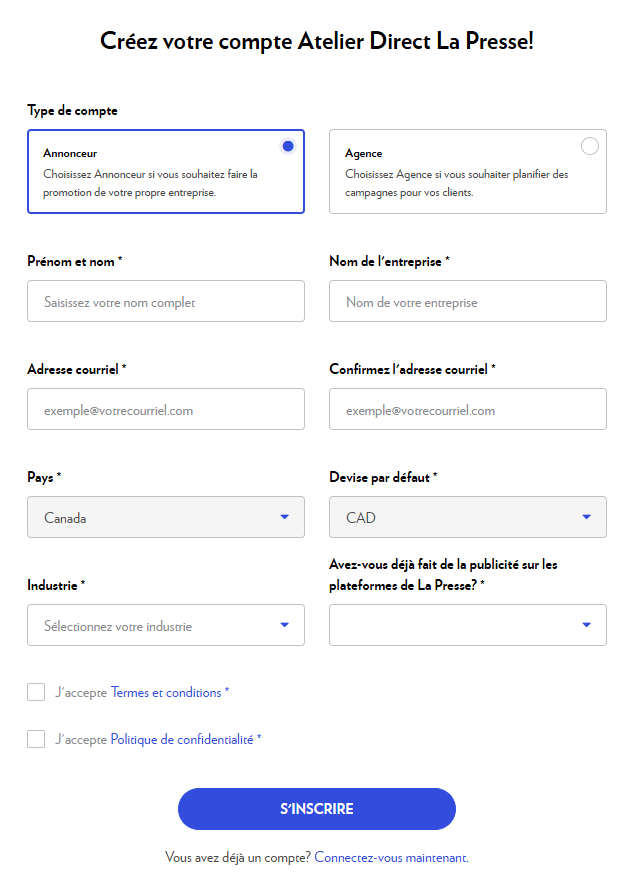The height and width of the screenshot is (892, 633).
Task: Open the Industrie selection dropdown
Action: pos(166,624)
